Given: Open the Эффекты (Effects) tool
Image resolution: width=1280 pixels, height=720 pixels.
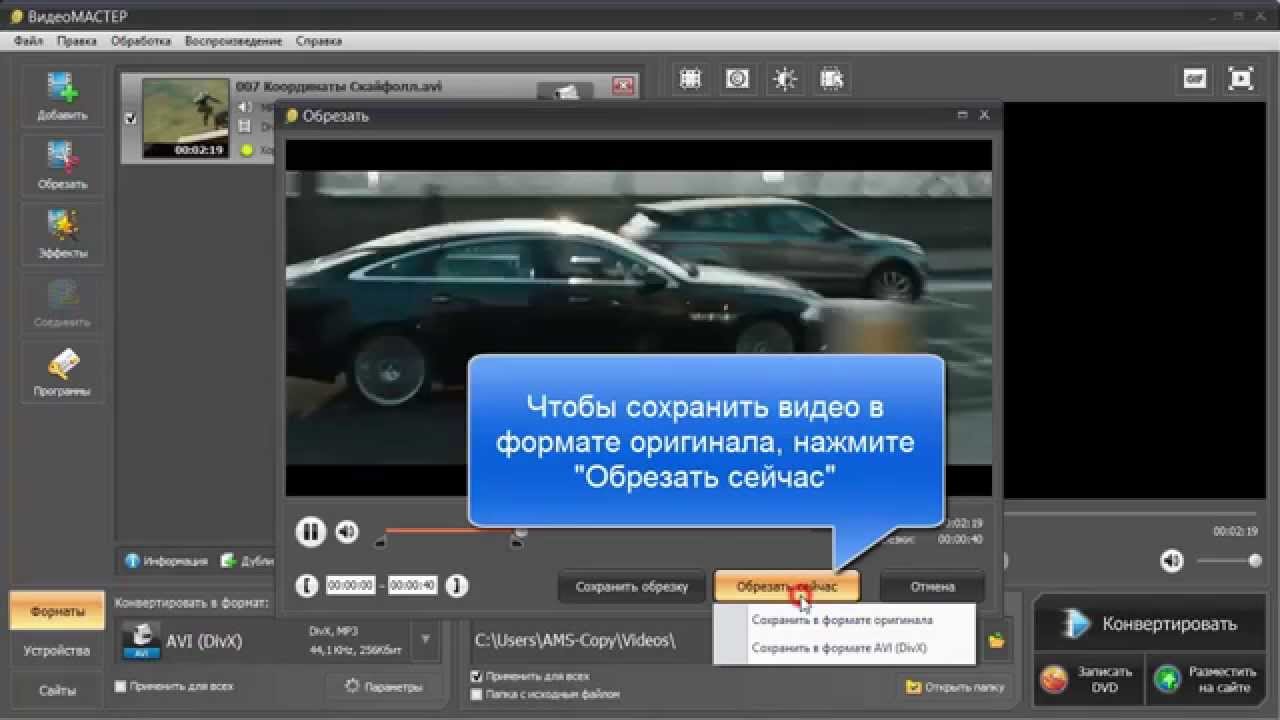Looking at the screenshot, I should [63, 234].
